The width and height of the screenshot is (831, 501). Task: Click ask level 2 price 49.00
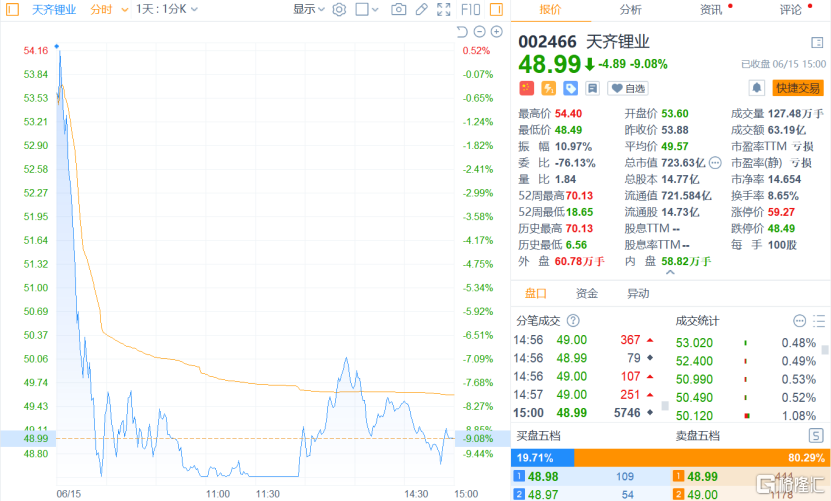pyautogui.click(x=702, y=494)
